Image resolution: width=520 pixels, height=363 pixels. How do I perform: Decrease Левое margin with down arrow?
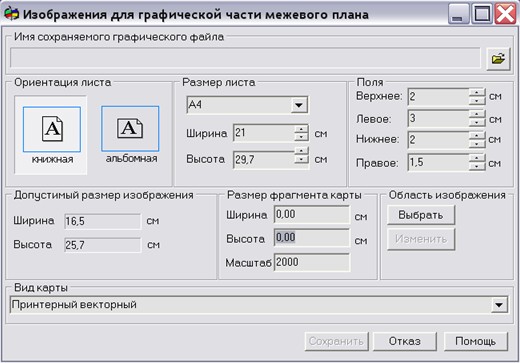[x=477, y=122]
